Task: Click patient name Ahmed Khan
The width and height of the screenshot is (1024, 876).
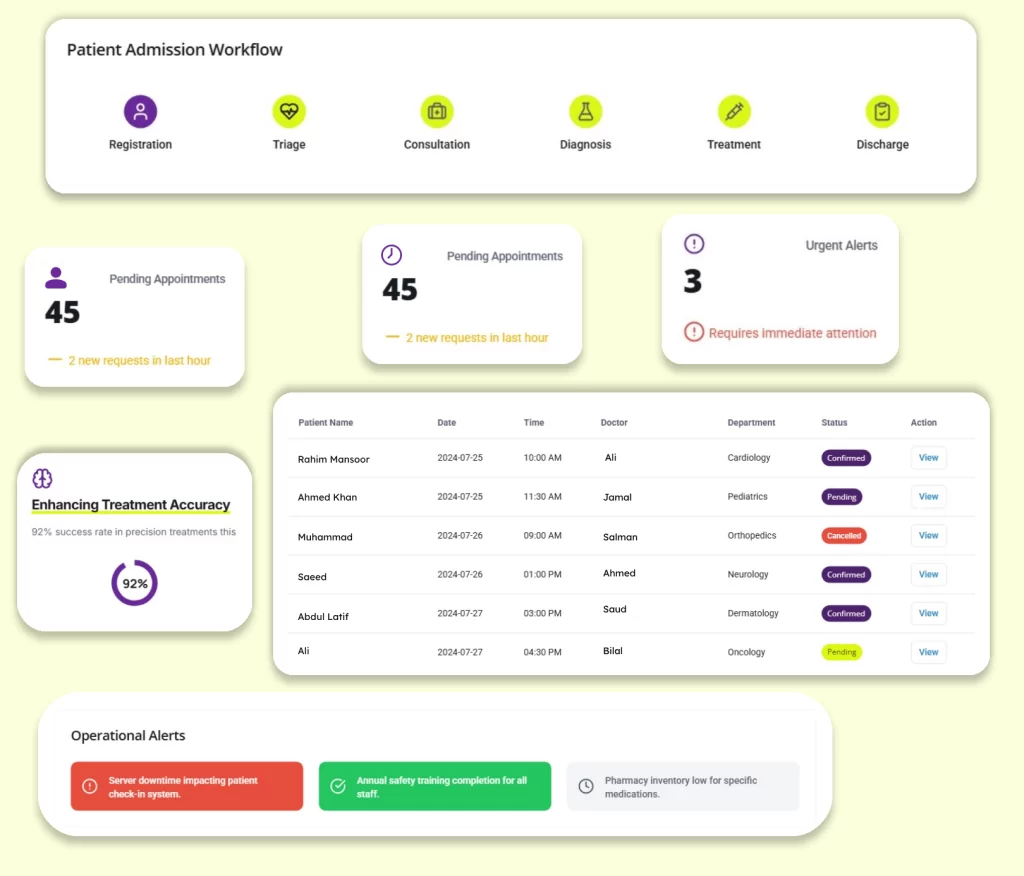Action: 327,497
